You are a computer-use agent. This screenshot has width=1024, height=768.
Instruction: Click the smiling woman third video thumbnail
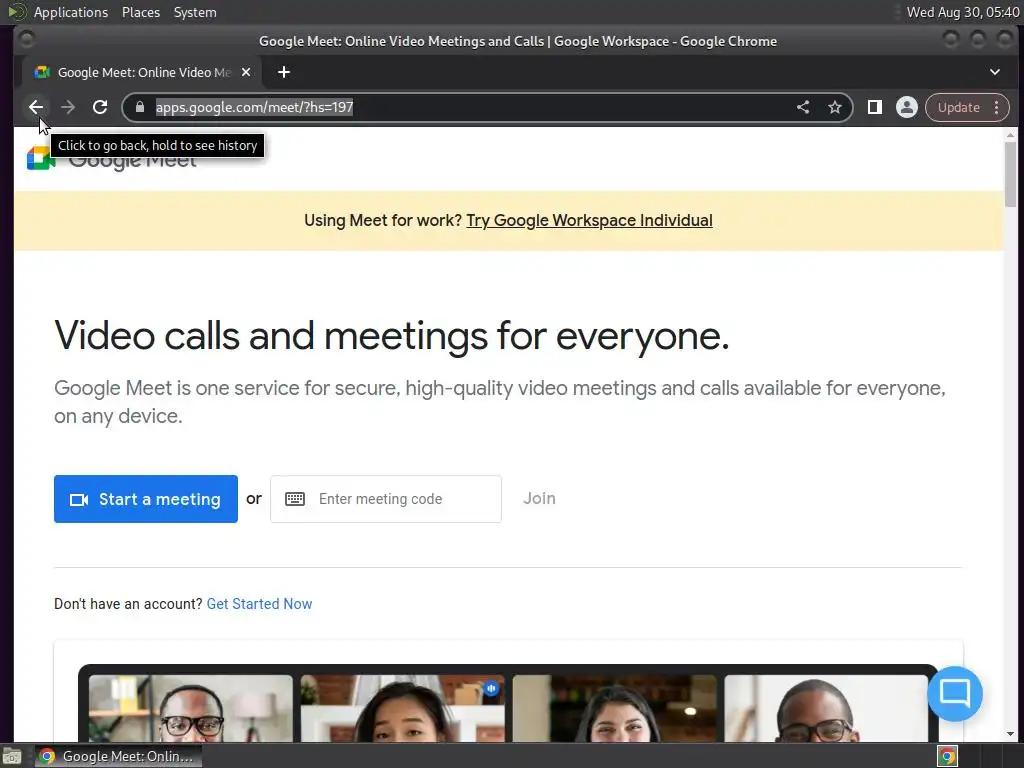[615, 708]
